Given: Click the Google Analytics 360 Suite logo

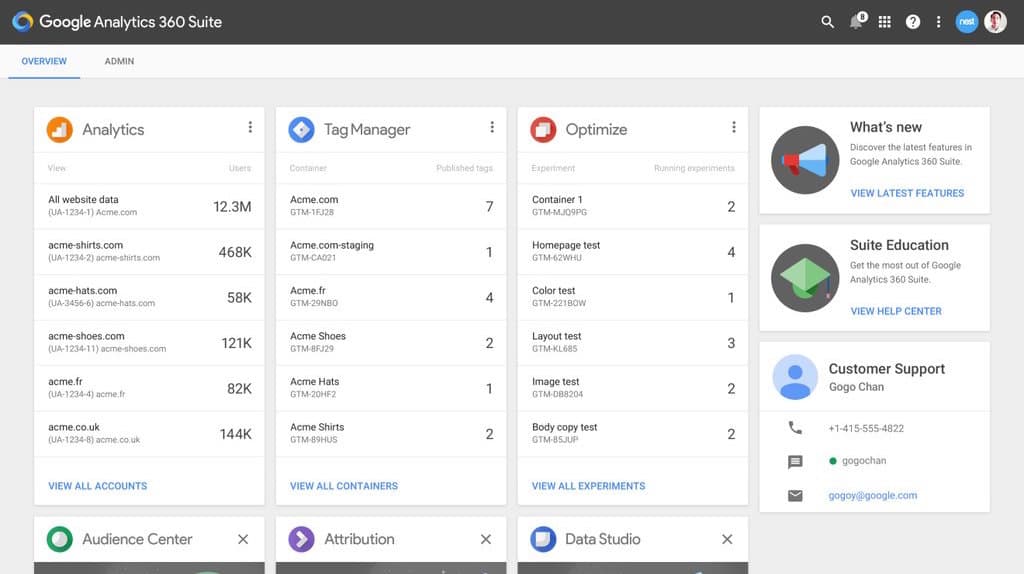Looking at the screenshot, I should (22, 22).
